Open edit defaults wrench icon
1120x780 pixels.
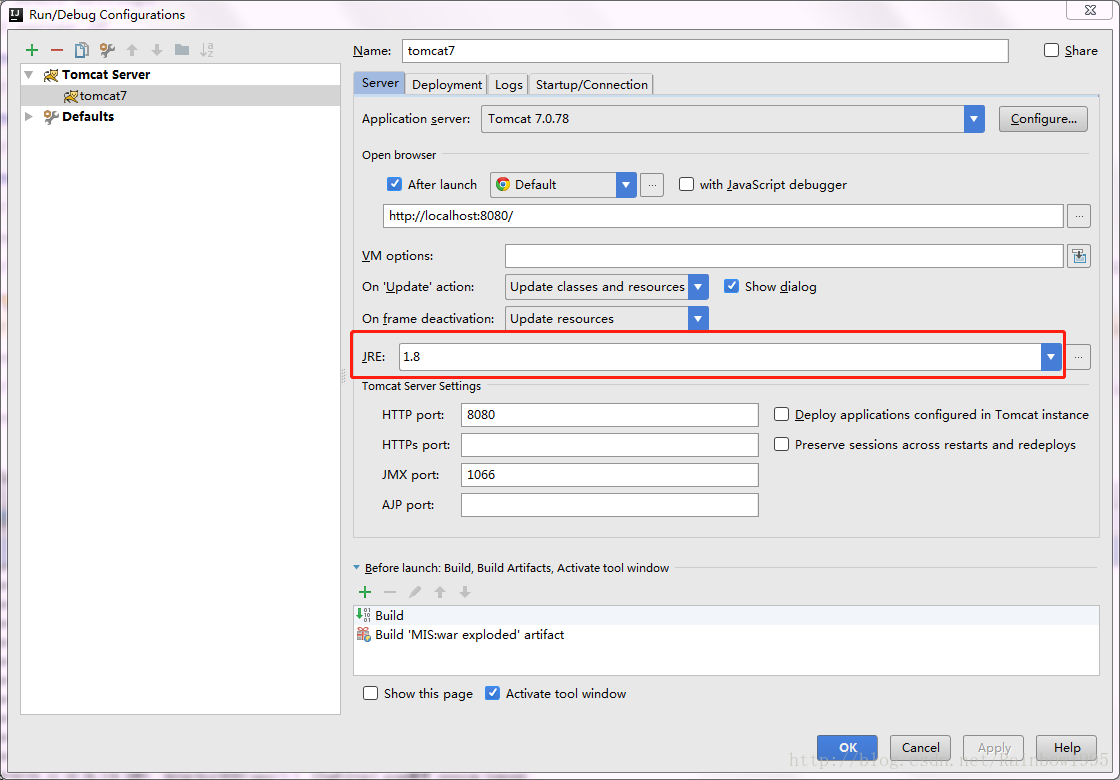point(107,50)
